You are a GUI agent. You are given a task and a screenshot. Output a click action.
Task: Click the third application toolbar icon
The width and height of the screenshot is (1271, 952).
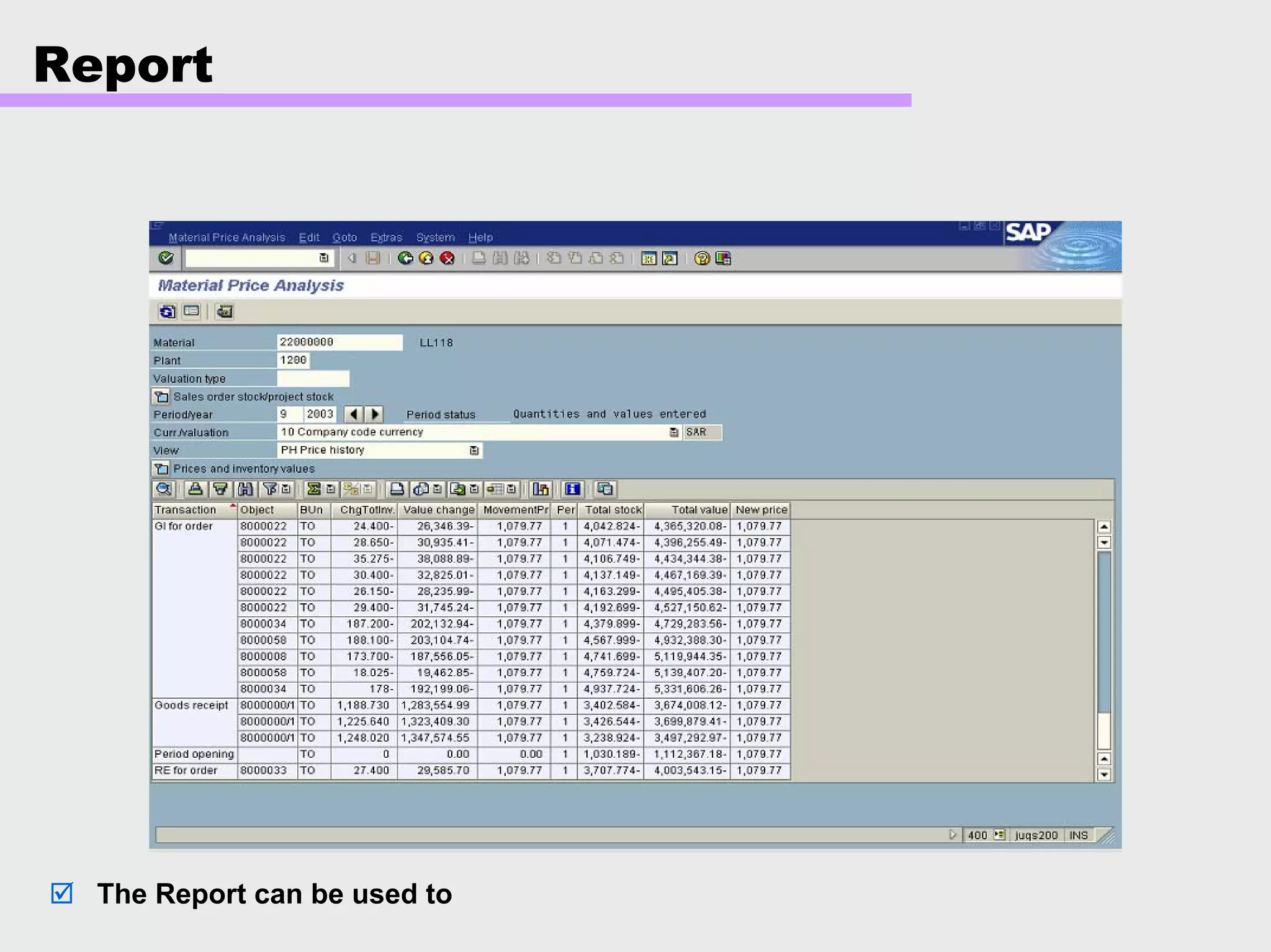(224, 312)
